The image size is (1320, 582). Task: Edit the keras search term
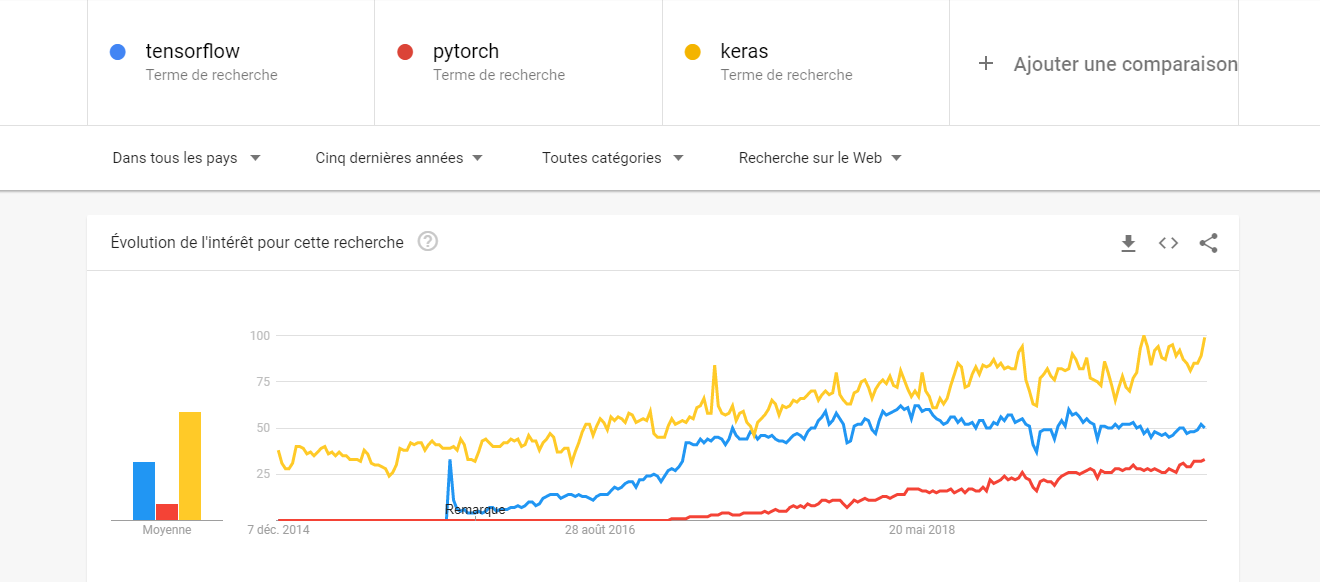[x=744, y=51]
